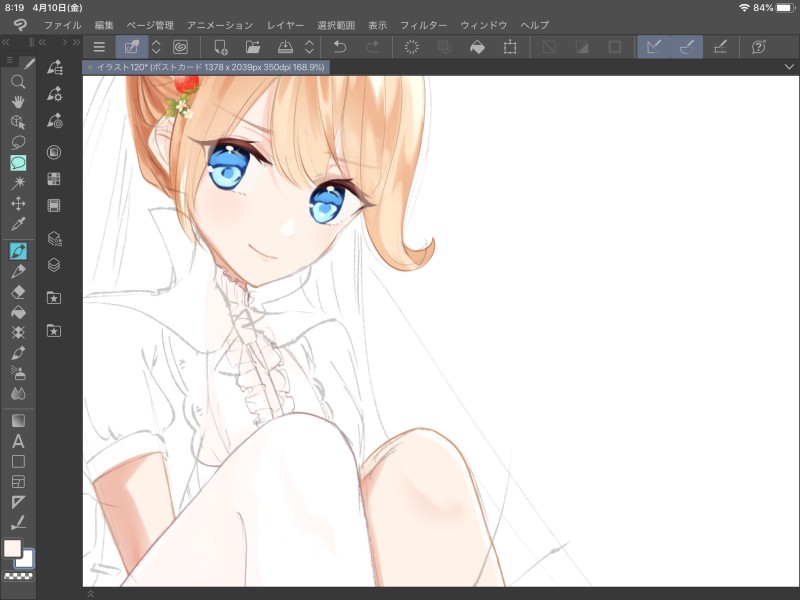Click the Scale/Rotate transform icon
This screenshot has width=800, height=600.
coord(510,47)
